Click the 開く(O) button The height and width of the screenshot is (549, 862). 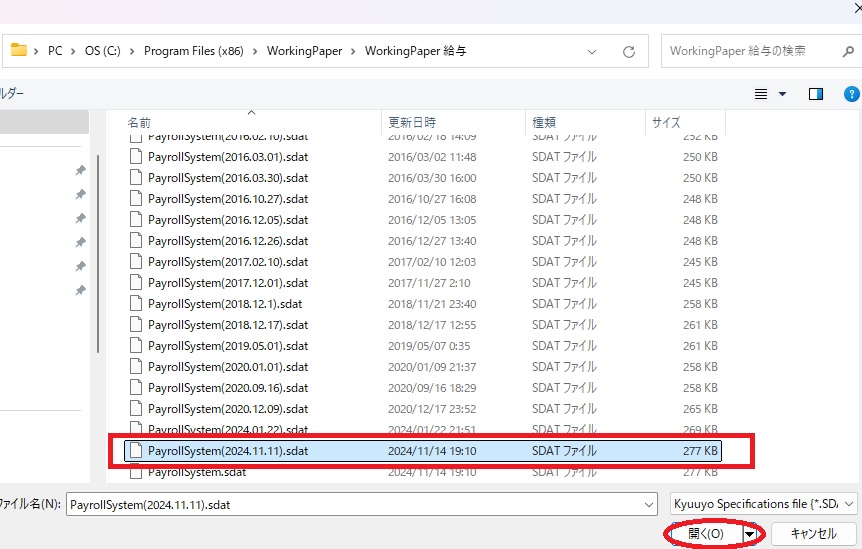[x=705, y=534]
